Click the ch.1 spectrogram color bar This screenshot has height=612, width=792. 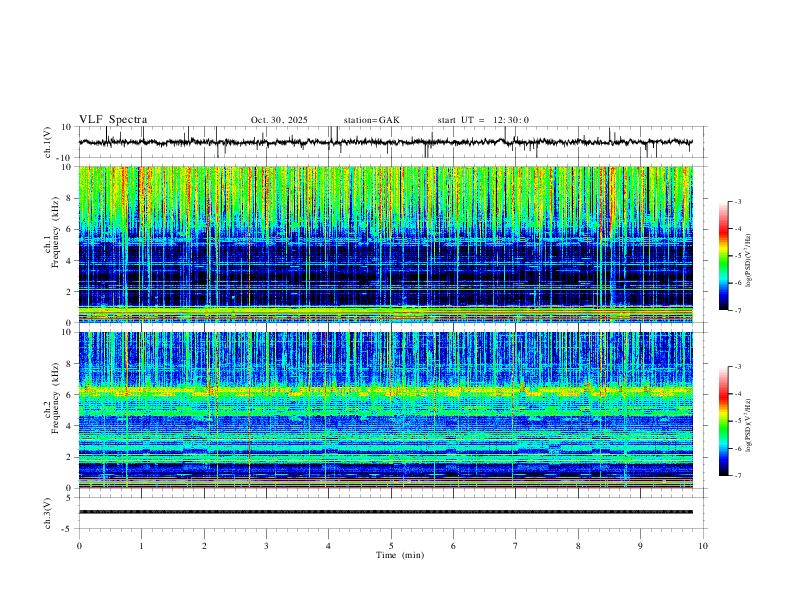coord(723,256)
